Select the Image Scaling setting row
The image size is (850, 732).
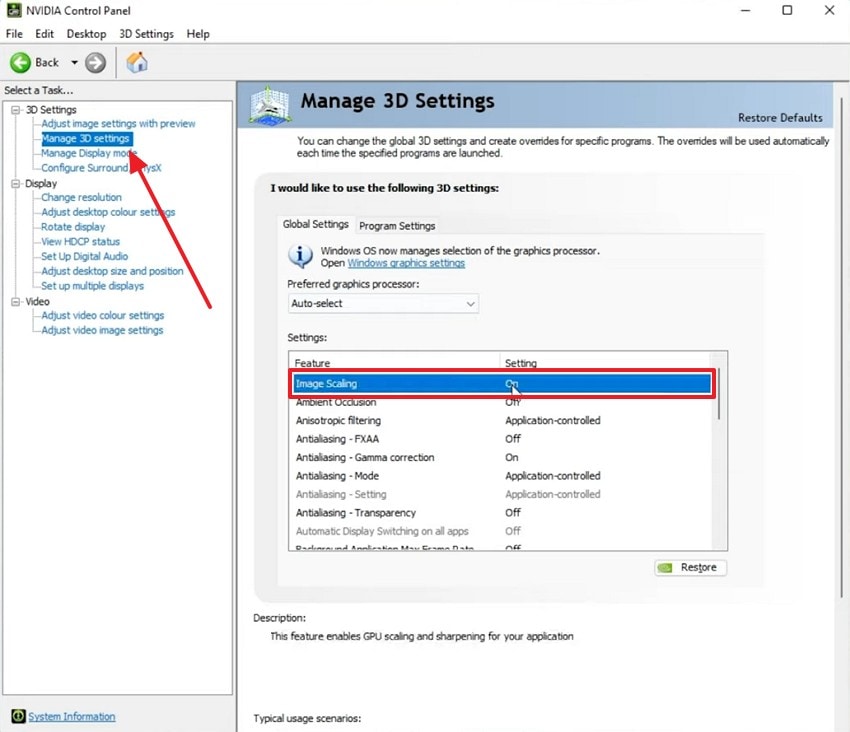(503, 384)
